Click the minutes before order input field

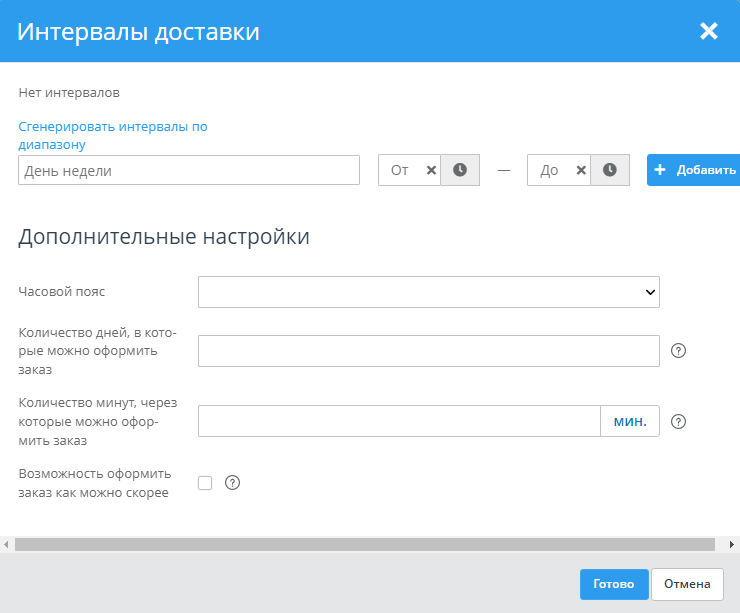(398, 421)
